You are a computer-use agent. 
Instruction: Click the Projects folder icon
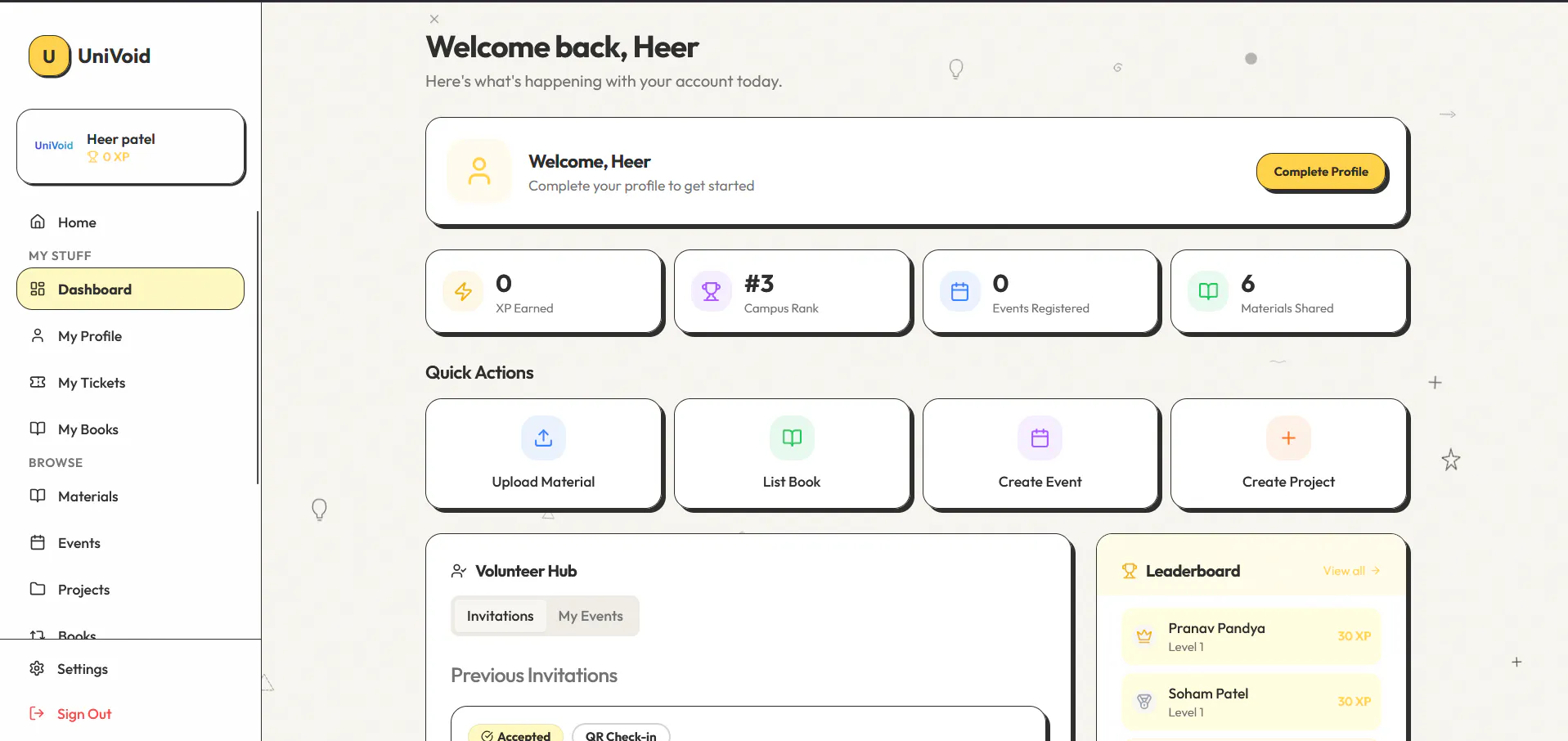point(38,589)
